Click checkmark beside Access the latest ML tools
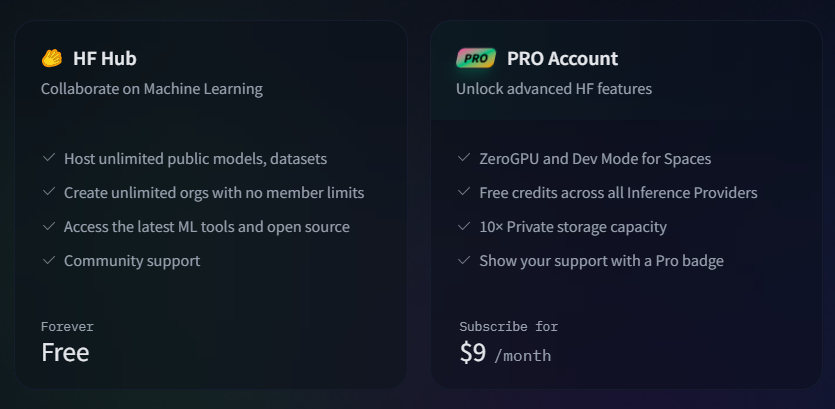This screenshot has height=409, width=835. 49,226
